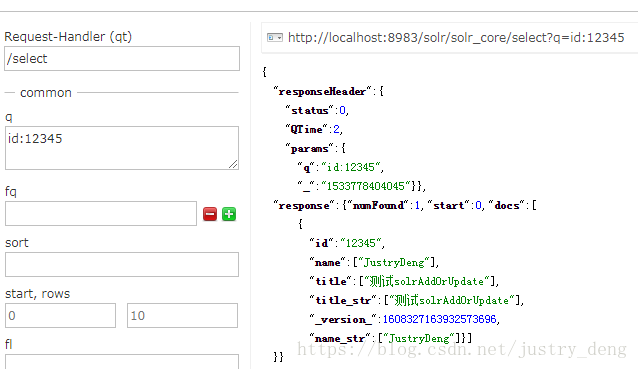The width and height of the screenshot is (638, 369).
Task: Click the params q value "id:12345"
Action: pyautogui.click(x=351, y=167)
